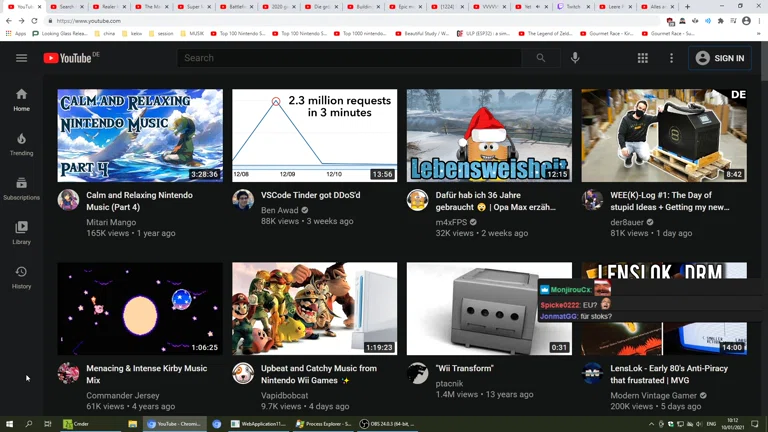Click browser forward arrow
This screenshot has height=432, width=768.
pyautogui.click(x=21, y=21)
